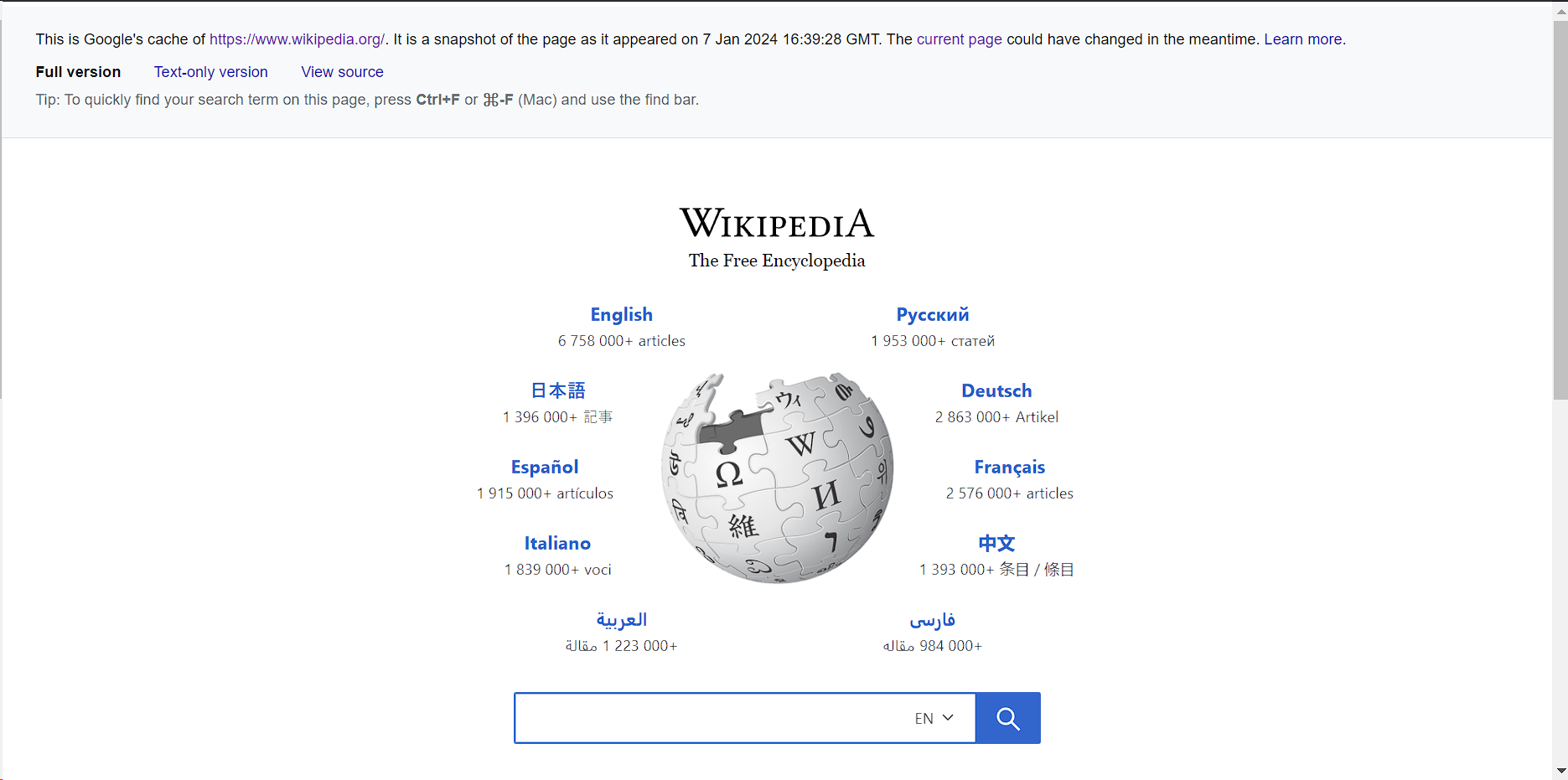1568x780 pixels.
Task: Select the 日本語 language link
Action: (558, 390)
